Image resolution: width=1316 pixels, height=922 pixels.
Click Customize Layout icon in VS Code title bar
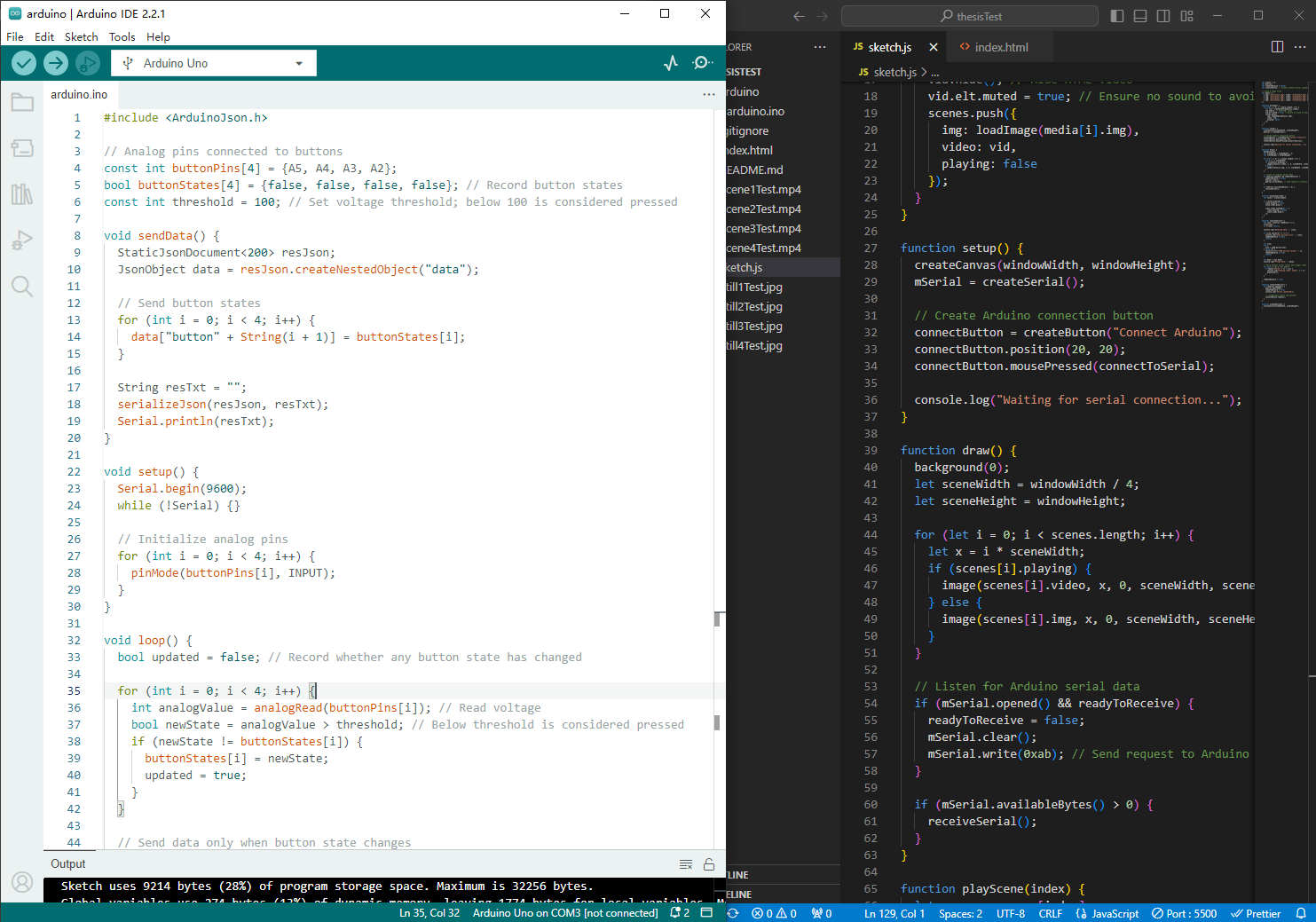point(1186,16)
